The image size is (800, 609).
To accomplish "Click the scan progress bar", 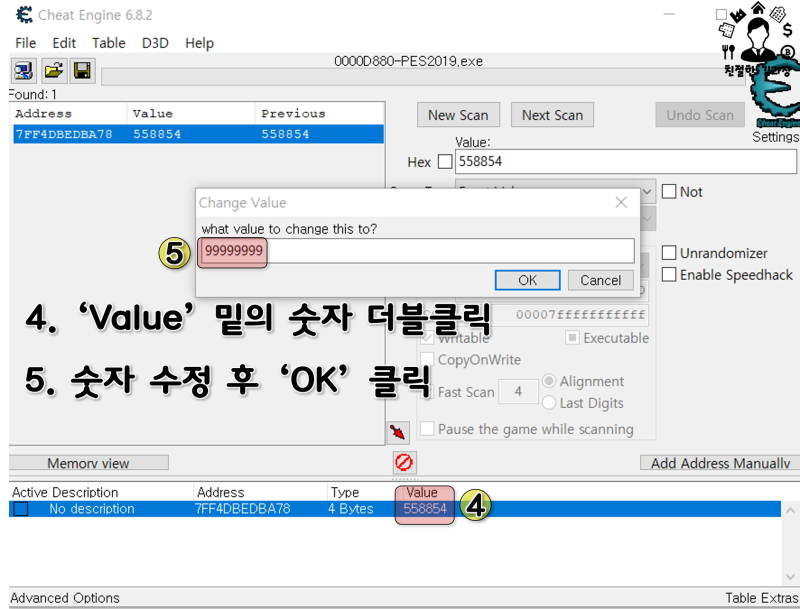I will [423, 77].
